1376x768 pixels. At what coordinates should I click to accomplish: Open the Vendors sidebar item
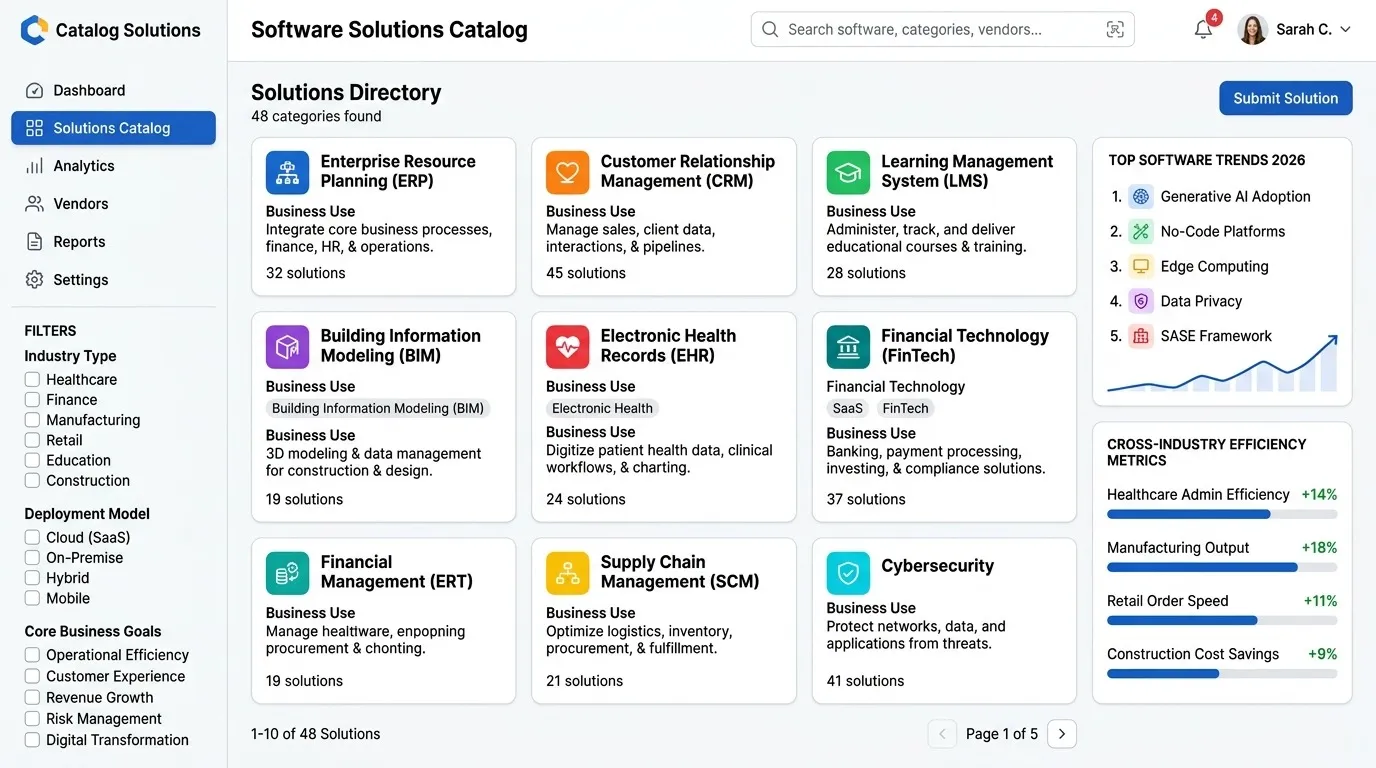pyautogui.click(x=113, y=204)
